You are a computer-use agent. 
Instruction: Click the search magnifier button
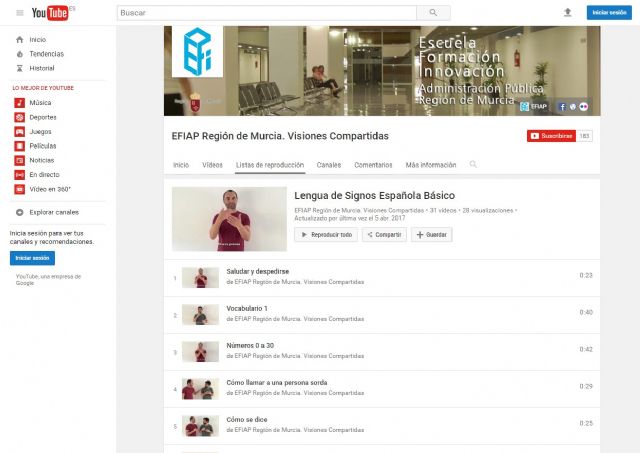tap(432, 13)
